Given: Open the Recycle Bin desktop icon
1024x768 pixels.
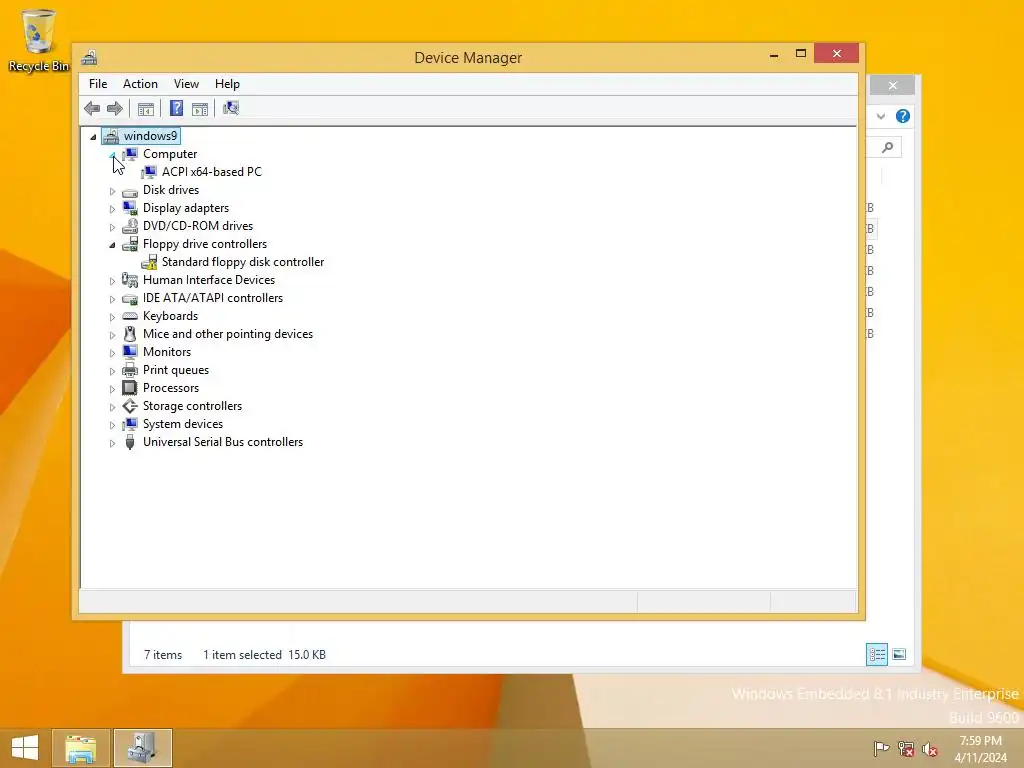Looking at the screenshot, I should [x=39, y=40].
